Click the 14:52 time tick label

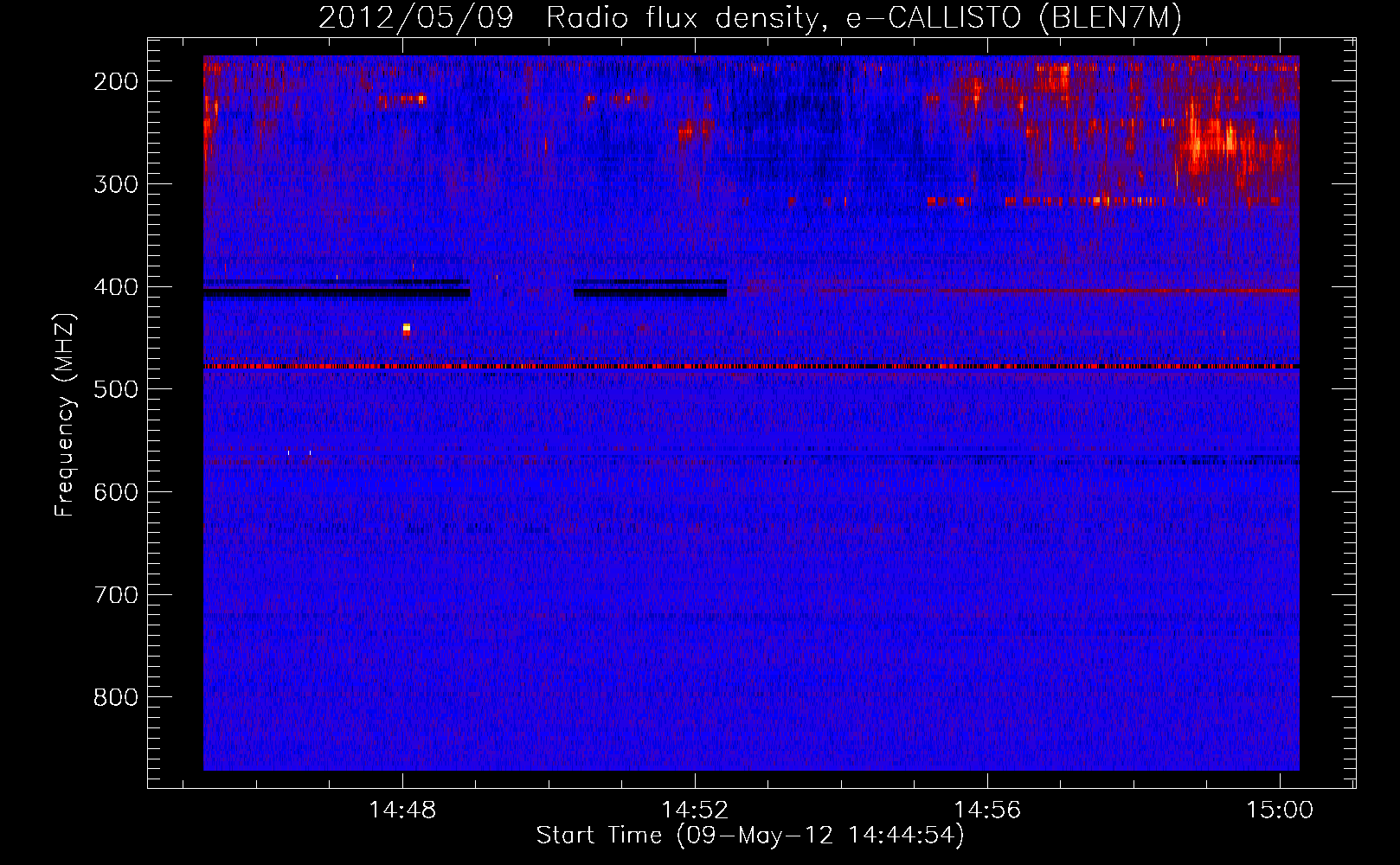(x=695, y=811)
